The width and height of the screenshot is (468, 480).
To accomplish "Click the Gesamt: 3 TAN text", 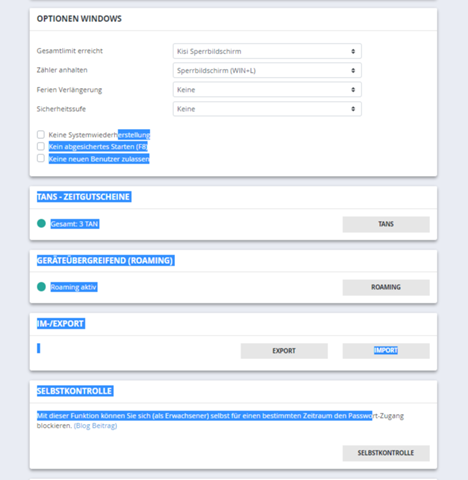I will coord(75,224).
